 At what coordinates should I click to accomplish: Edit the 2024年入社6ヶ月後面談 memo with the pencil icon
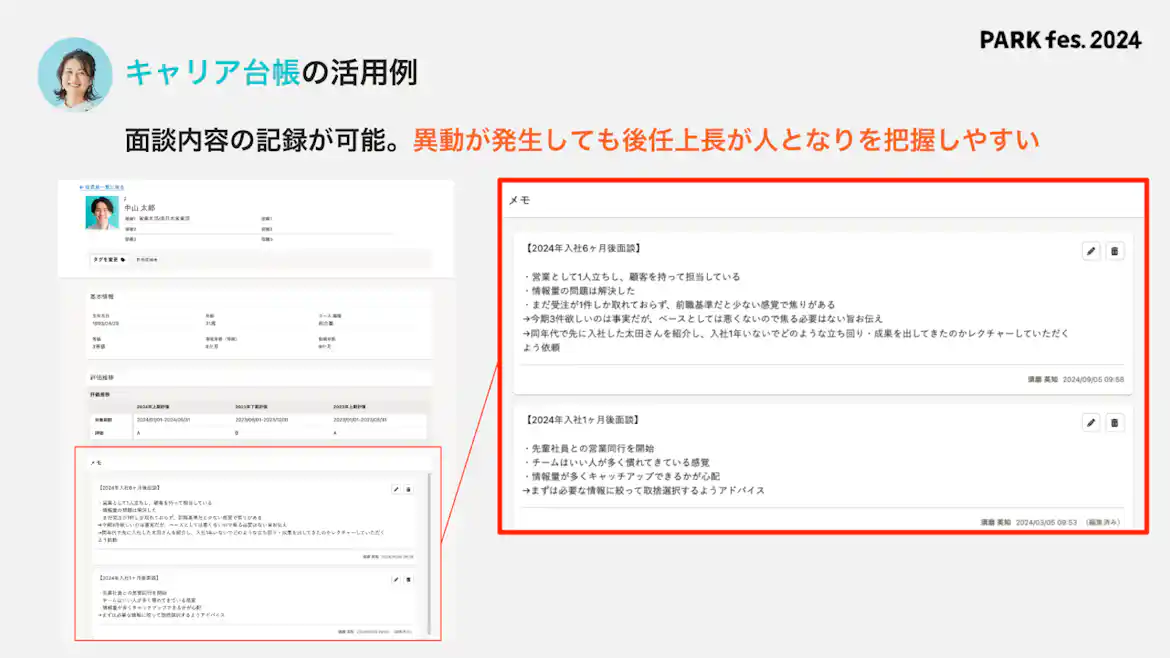point(1090,252)
